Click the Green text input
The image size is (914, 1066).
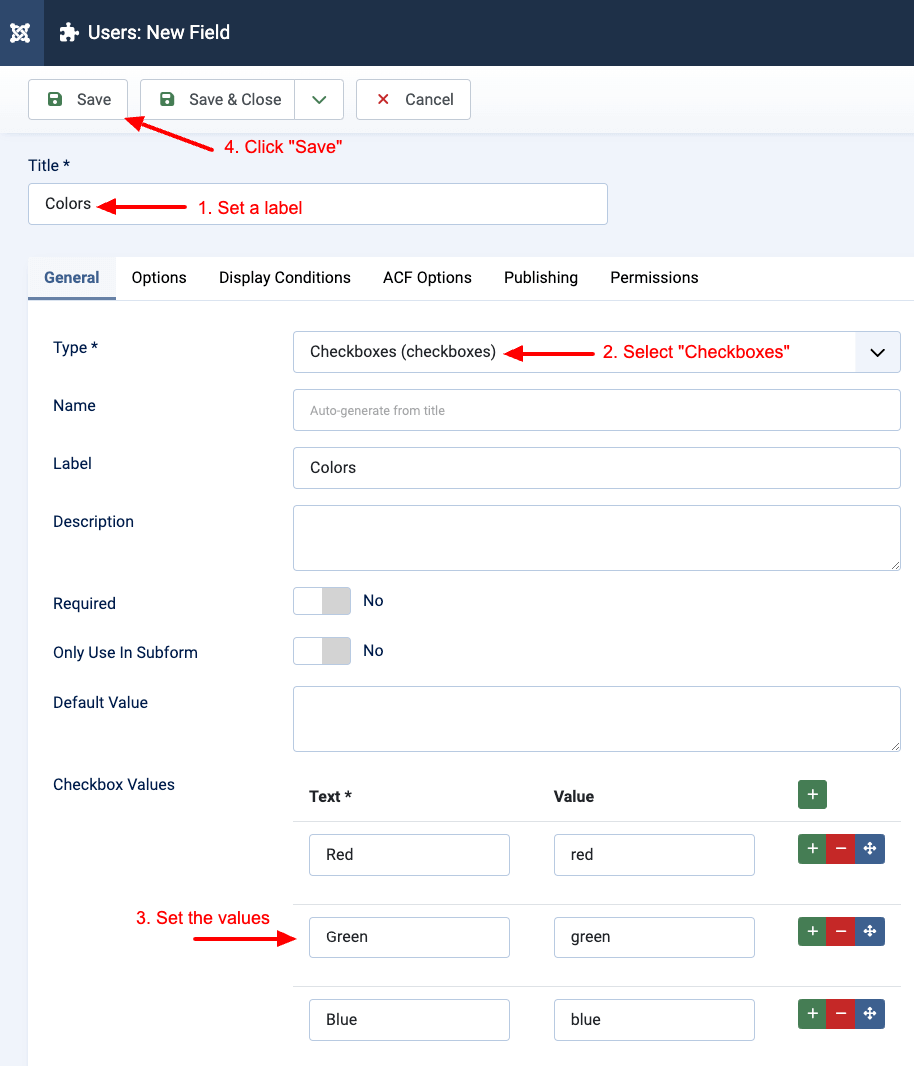409,938
